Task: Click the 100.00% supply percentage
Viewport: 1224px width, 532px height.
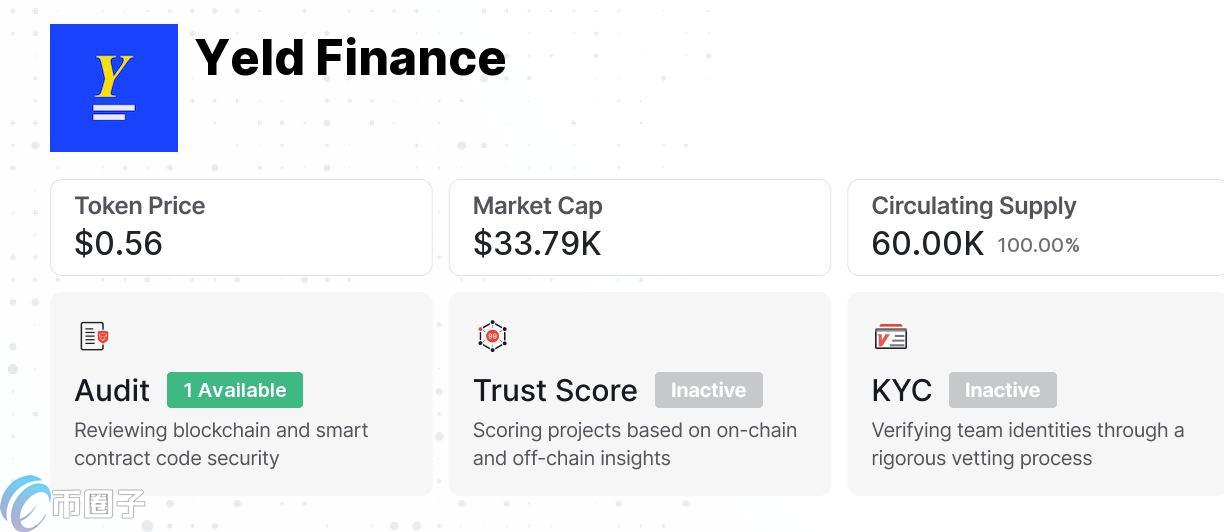Action: [x=1038, y=245]
